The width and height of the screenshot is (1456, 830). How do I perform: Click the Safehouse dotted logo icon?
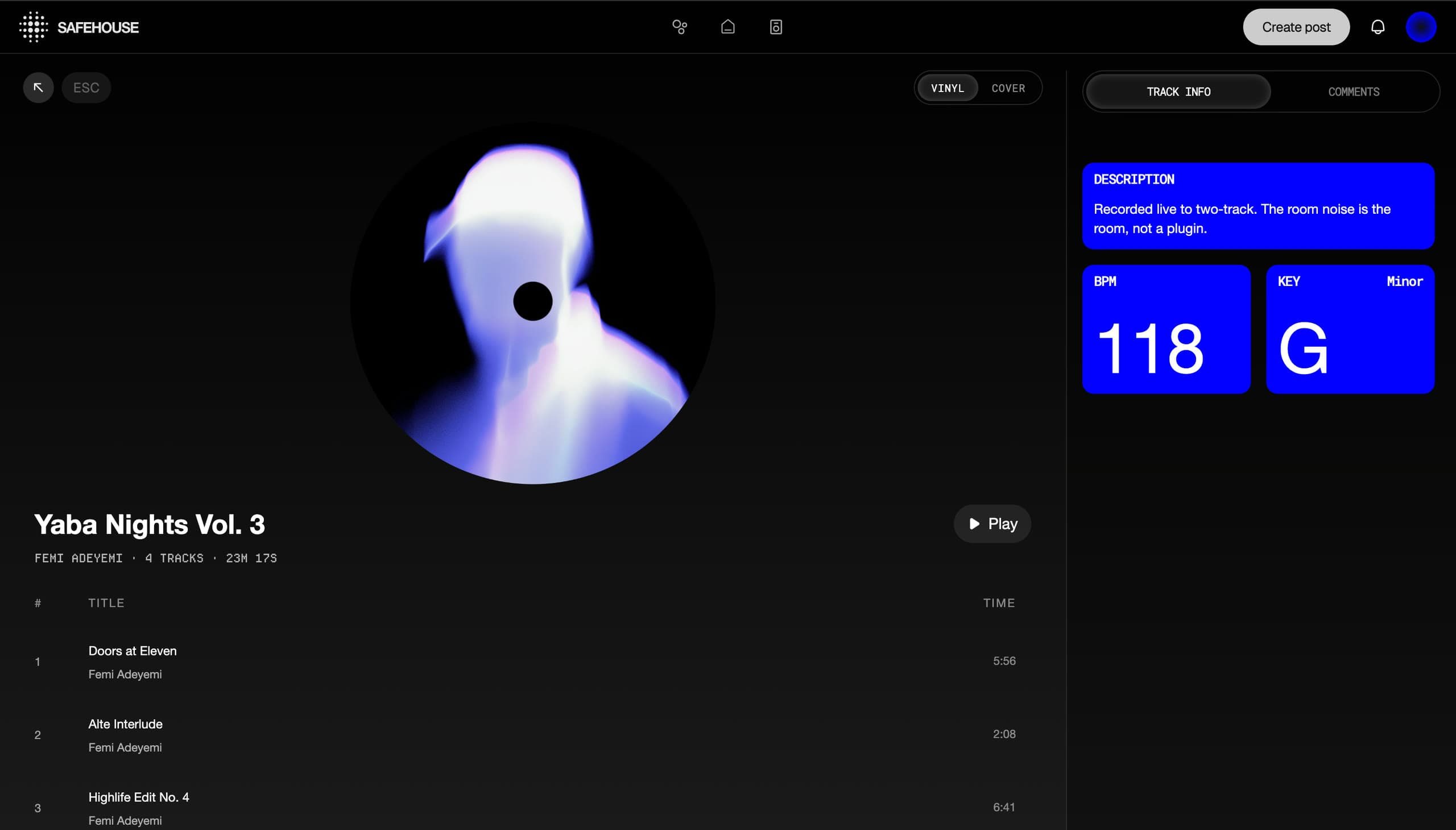coord(33,27)
